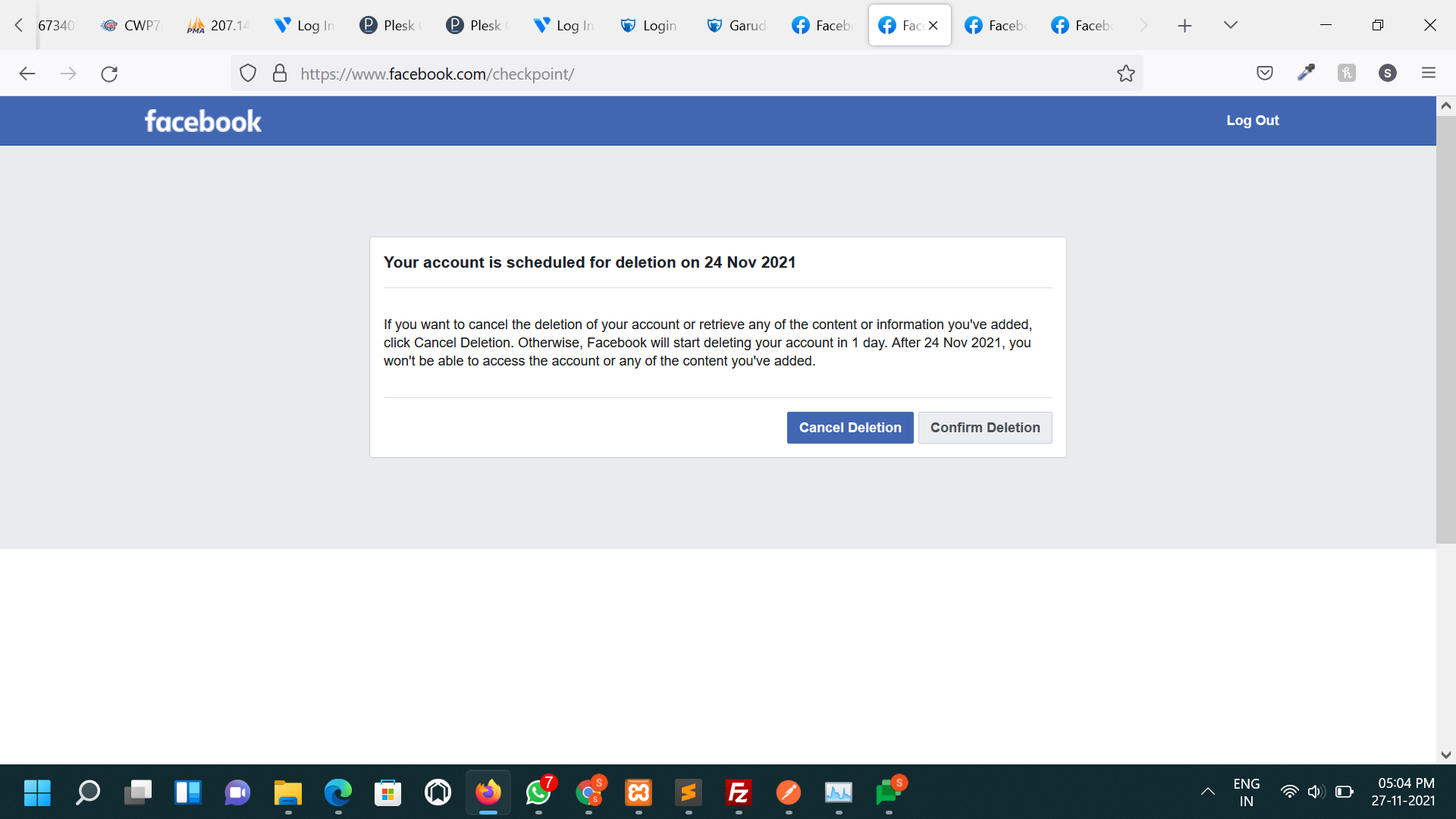Click the Cancel Deletion button
This screenshot has height=819, width=1456.
click(x=850, y=428)
